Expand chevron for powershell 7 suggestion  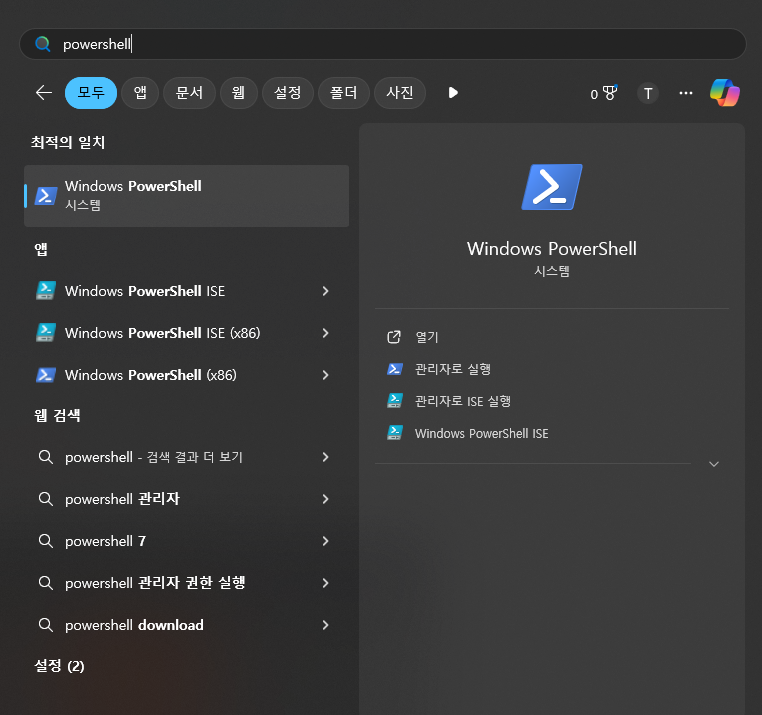click(325, 541)
